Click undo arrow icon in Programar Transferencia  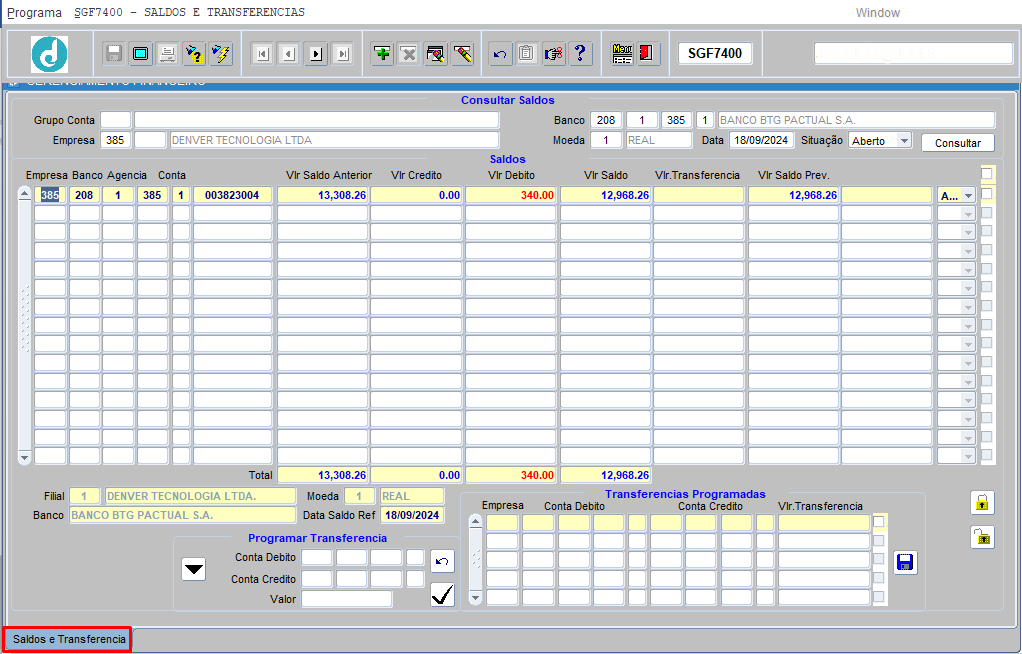(x=443, y=561)
